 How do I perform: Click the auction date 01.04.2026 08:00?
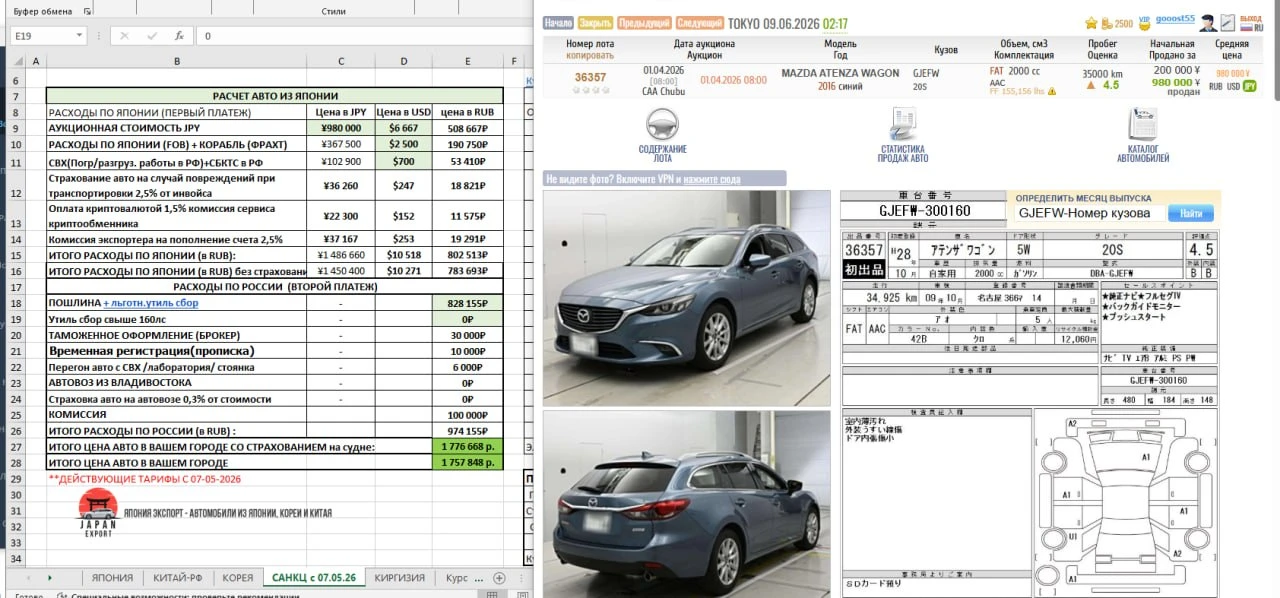pos(734,80)
